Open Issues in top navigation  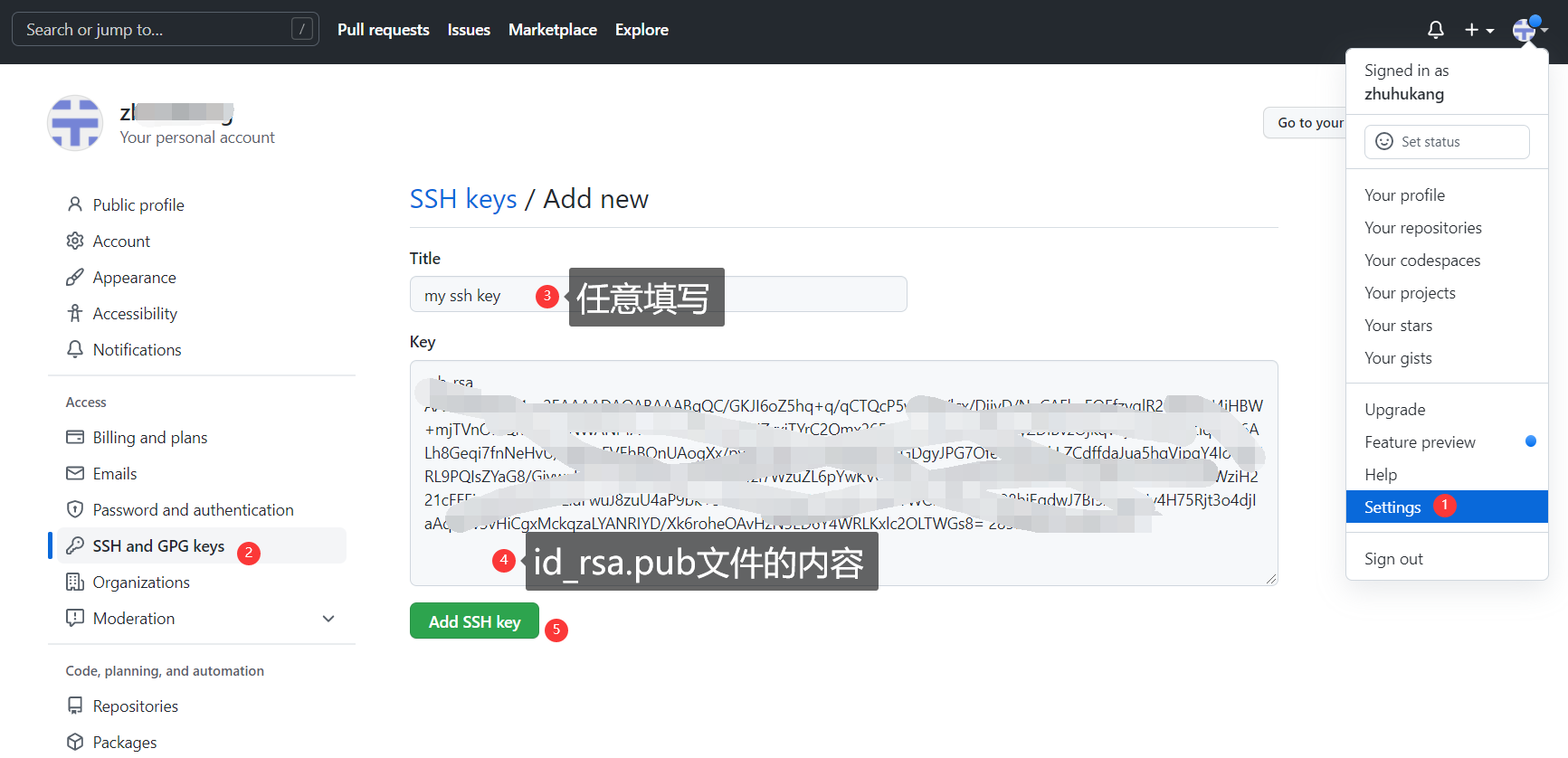point(469,30)
